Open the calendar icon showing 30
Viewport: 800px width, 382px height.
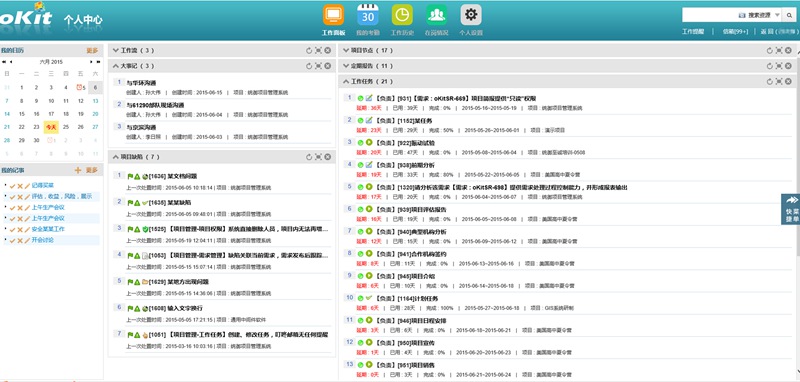click(367, 15)
